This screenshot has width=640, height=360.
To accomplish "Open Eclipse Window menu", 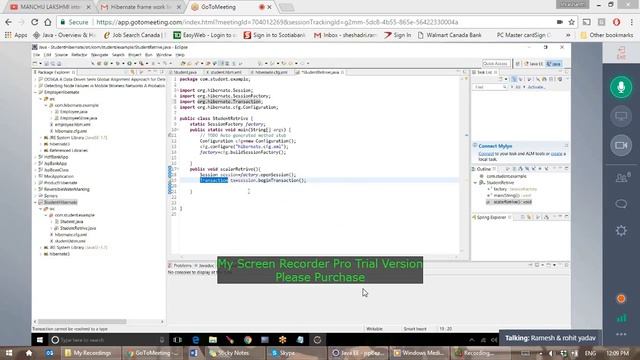I will click(x=164, y=55).
